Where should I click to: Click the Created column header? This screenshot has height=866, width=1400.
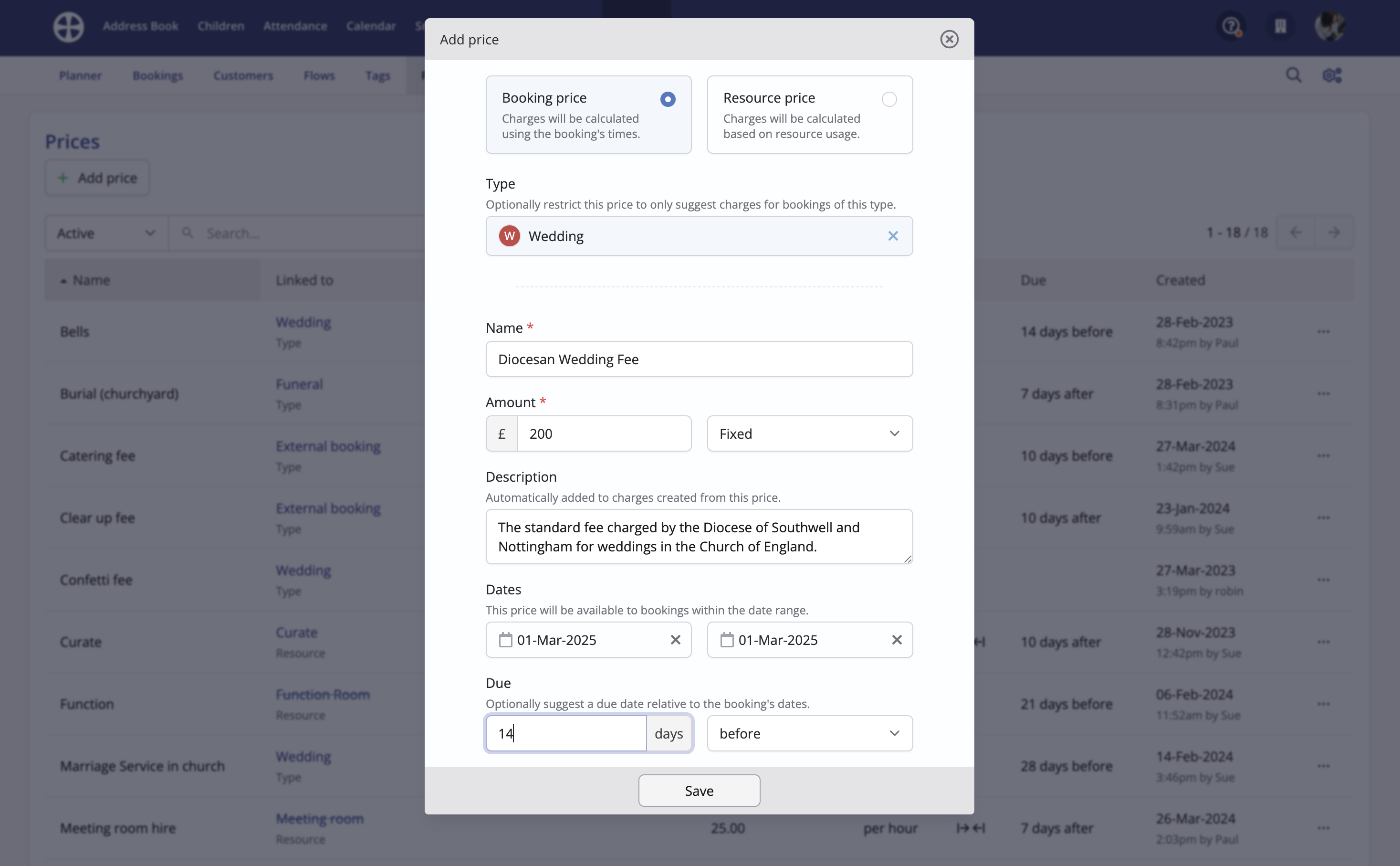click(x=1180, y=280)
